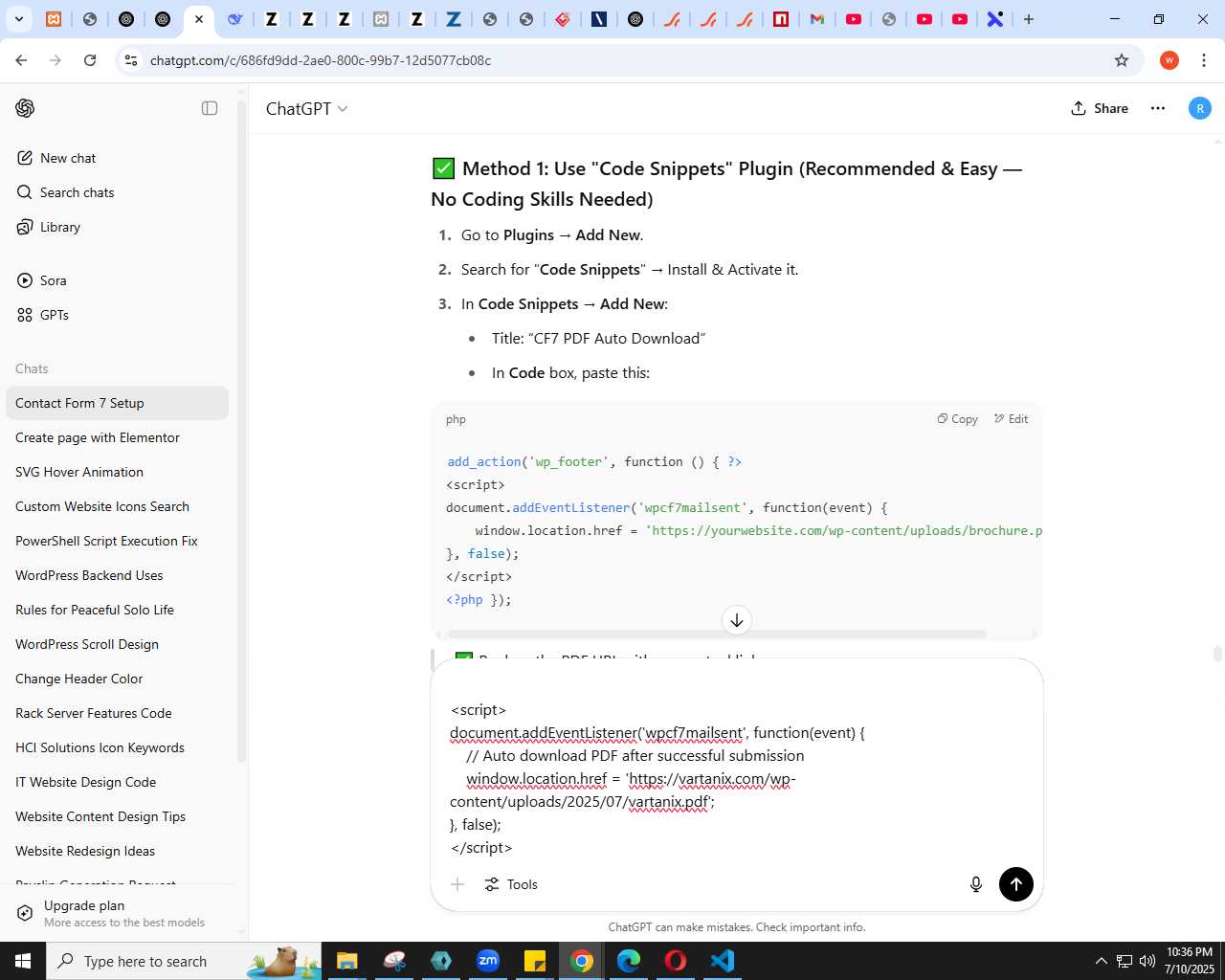Open HCI Solutions Icon Keywords chat
This screenshot has height=980, width=1225.
click(117, 747)
